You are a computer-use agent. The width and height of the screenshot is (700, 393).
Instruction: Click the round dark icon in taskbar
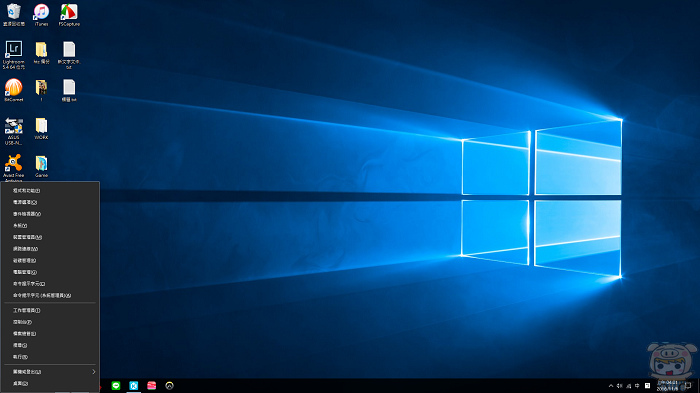tap(169, 385)
